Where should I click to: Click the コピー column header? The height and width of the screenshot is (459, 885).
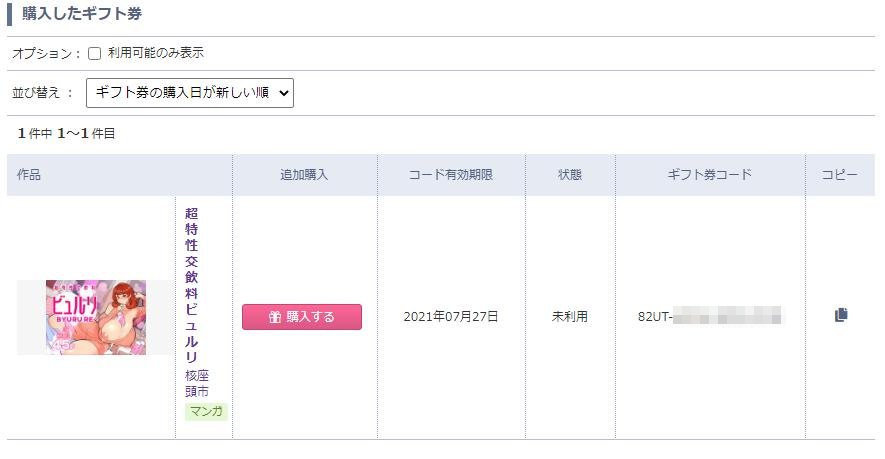point(840,174)
